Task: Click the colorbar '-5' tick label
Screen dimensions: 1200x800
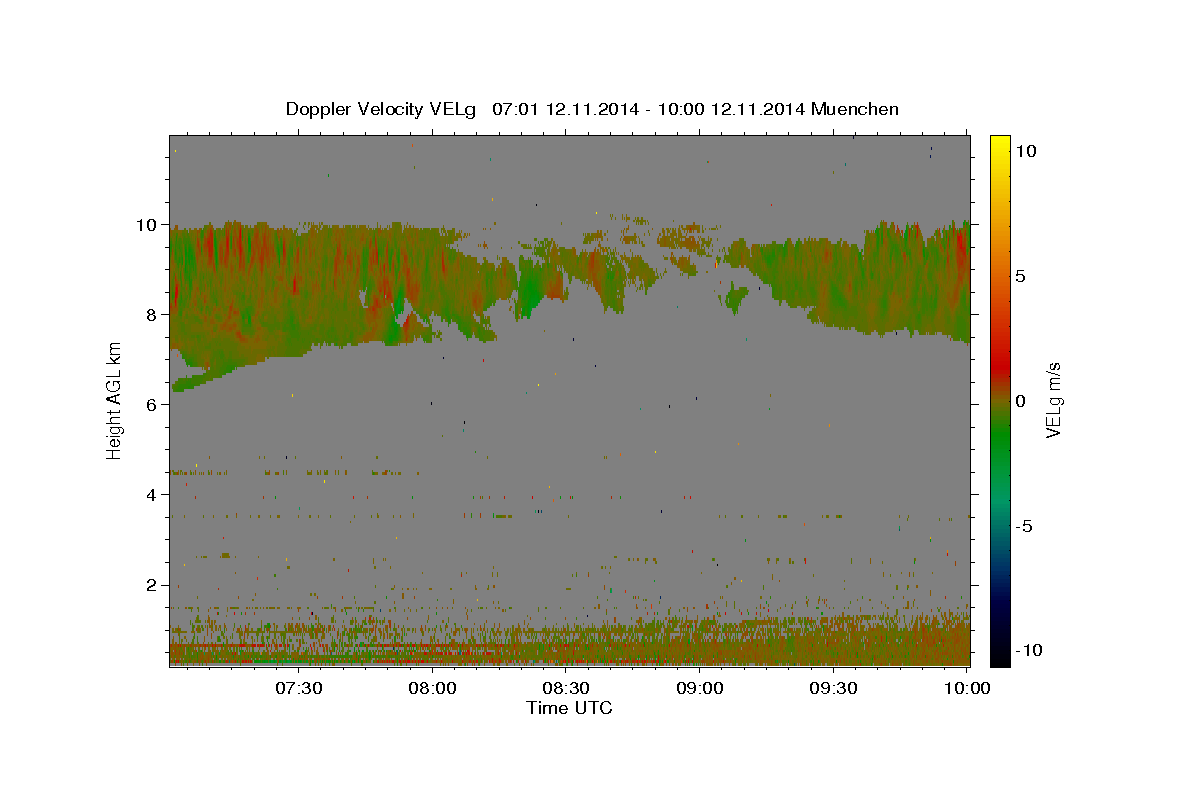Action: 1024,526
